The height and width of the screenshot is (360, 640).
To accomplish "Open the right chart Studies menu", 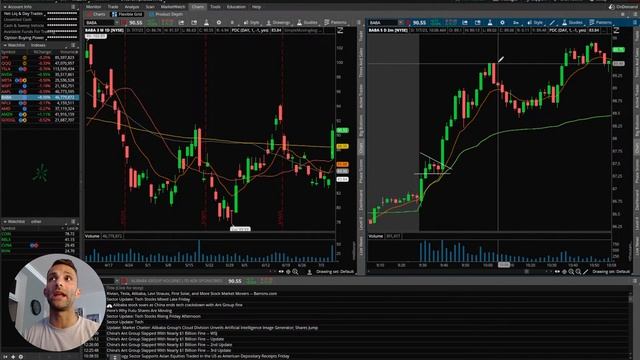I will 573,22.
